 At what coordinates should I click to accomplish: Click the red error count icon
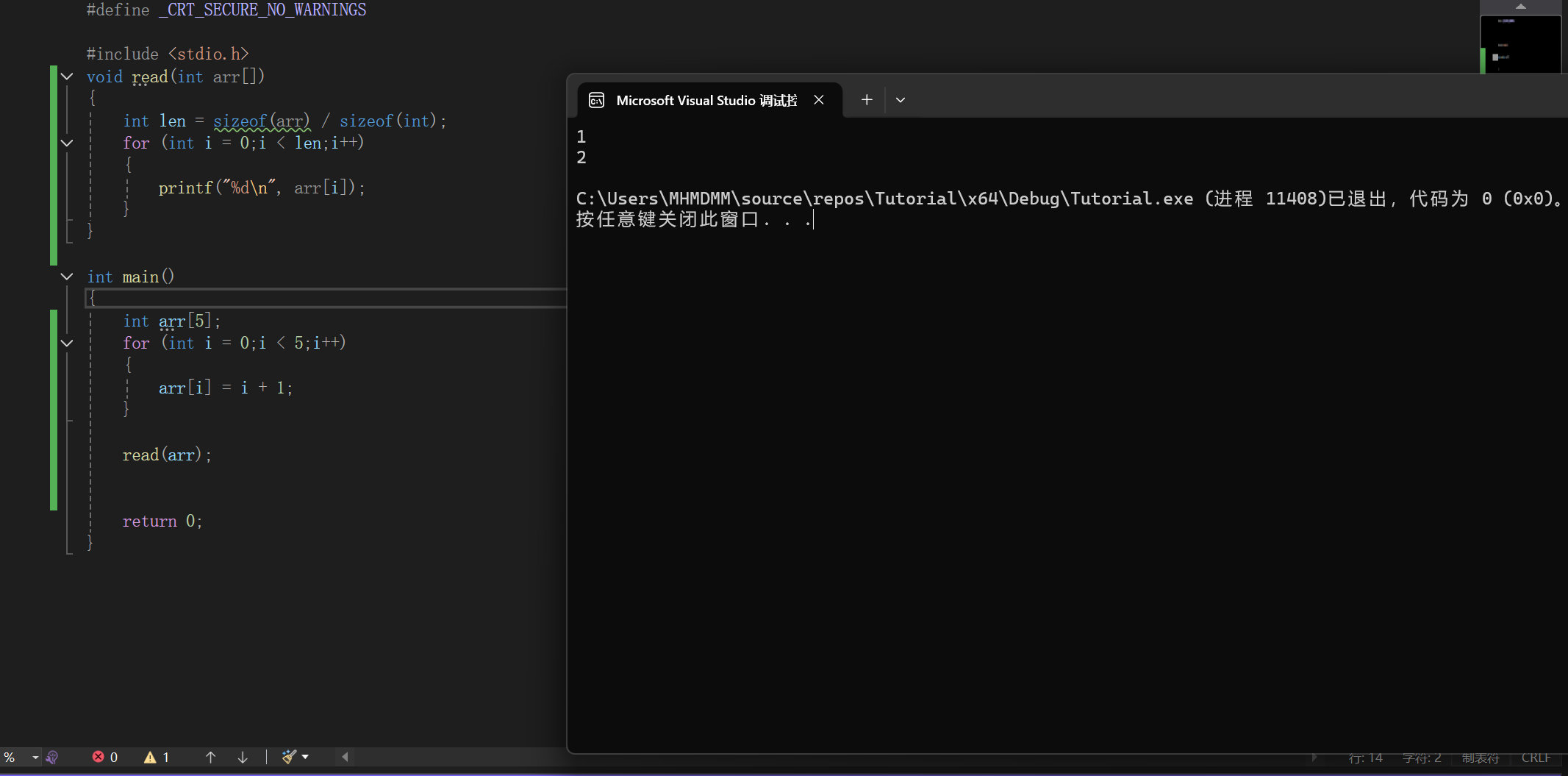tap(98, 757)
